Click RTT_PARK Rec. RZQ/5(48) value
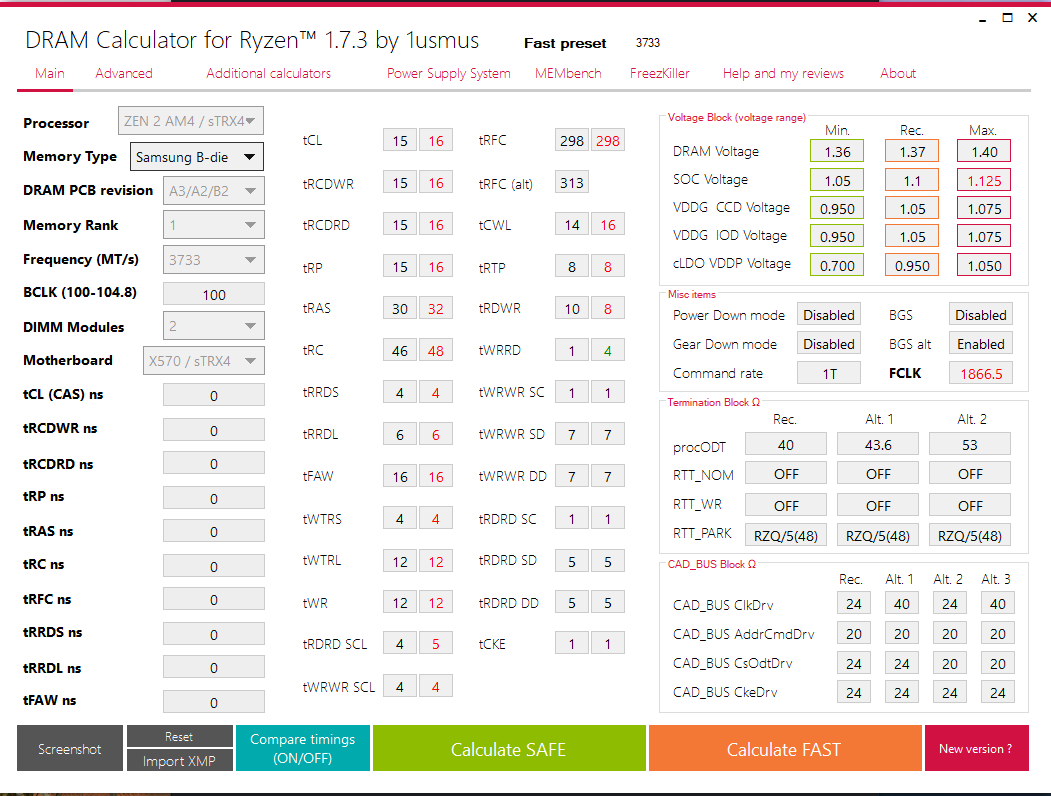The image size is (1051, 796). tap(786, 535)
